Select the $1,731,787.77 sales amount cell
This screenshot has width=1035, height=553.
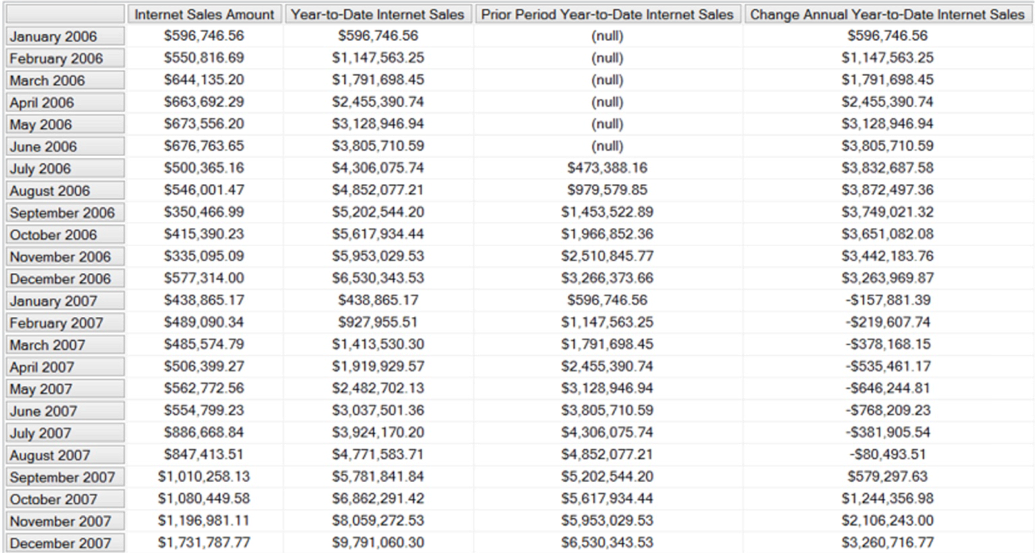coord(205,543)
